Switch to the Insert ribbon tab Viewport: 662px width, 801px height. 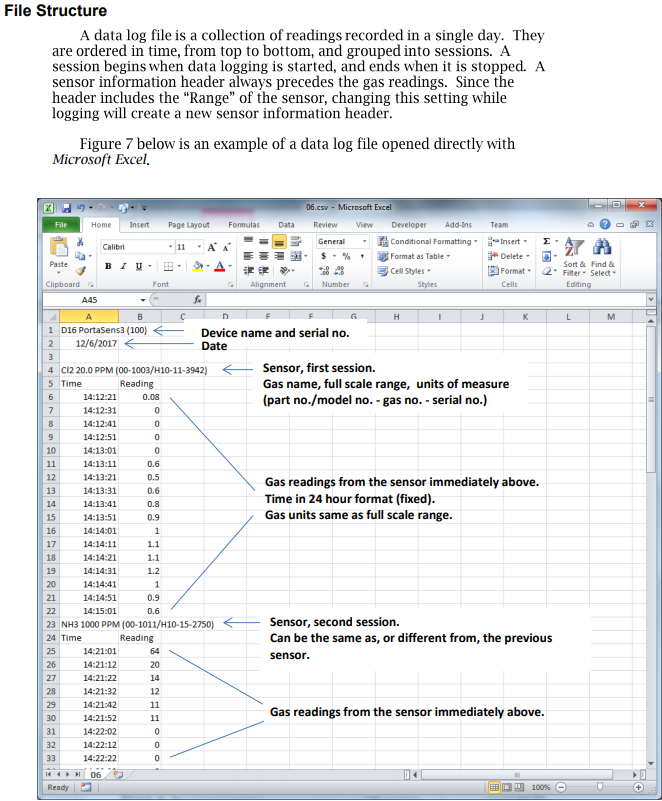click(x=139, y=225)
